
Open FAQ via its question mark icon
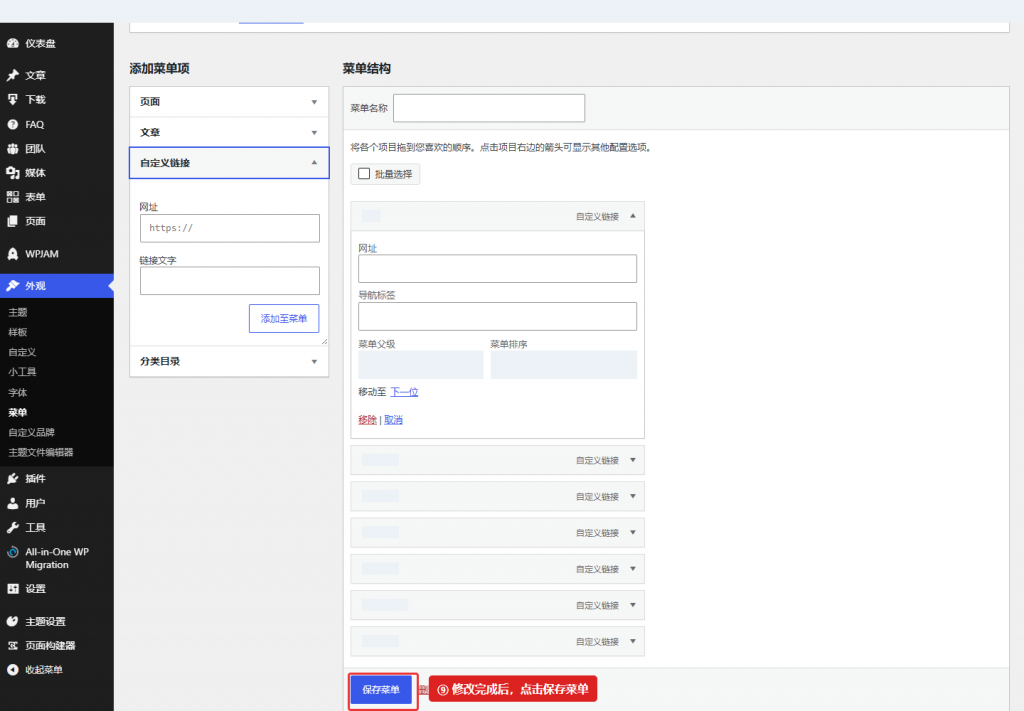12,124
